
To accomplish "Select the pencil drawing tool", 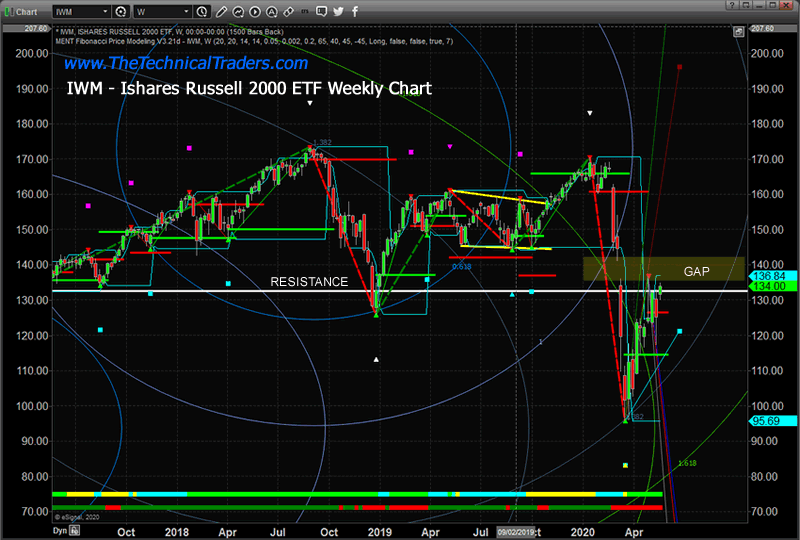I will tap(221, 11).
